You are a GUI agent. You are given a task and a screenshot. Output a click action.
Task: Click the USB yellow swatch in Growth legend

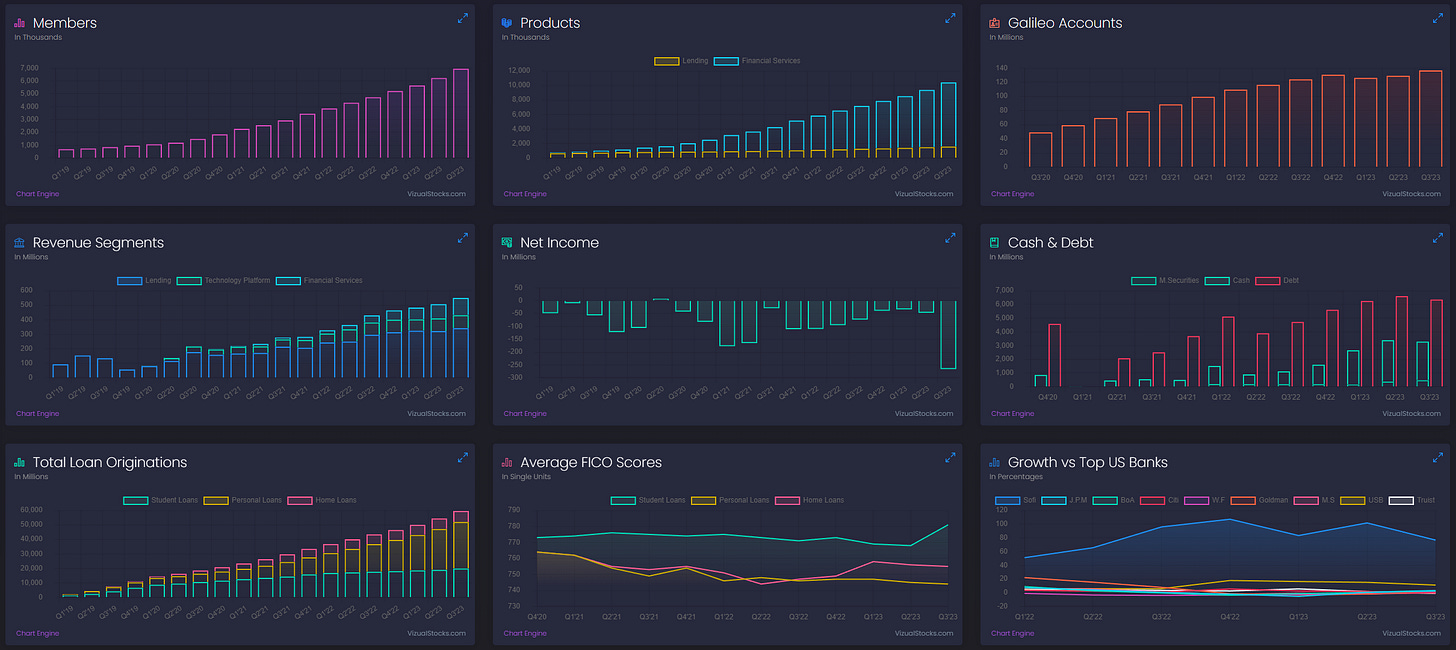pos(1353,500)
